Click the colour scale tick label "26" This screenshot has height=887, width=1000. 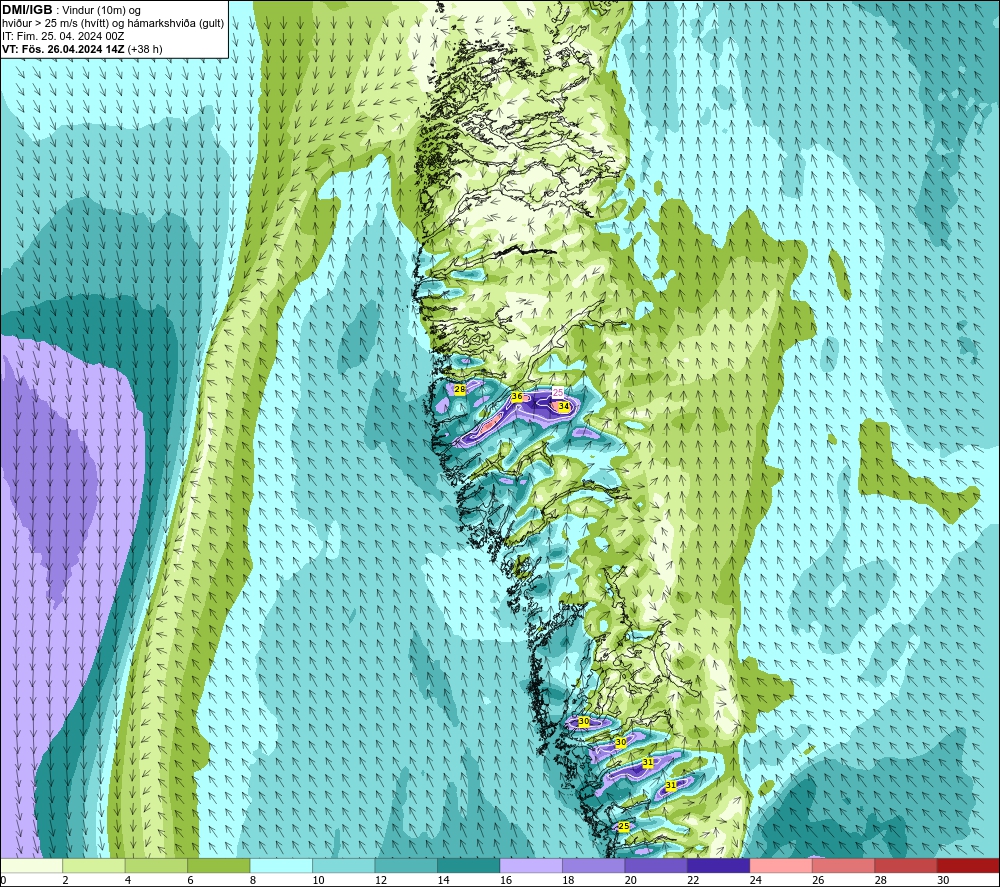tap(818, 880)
